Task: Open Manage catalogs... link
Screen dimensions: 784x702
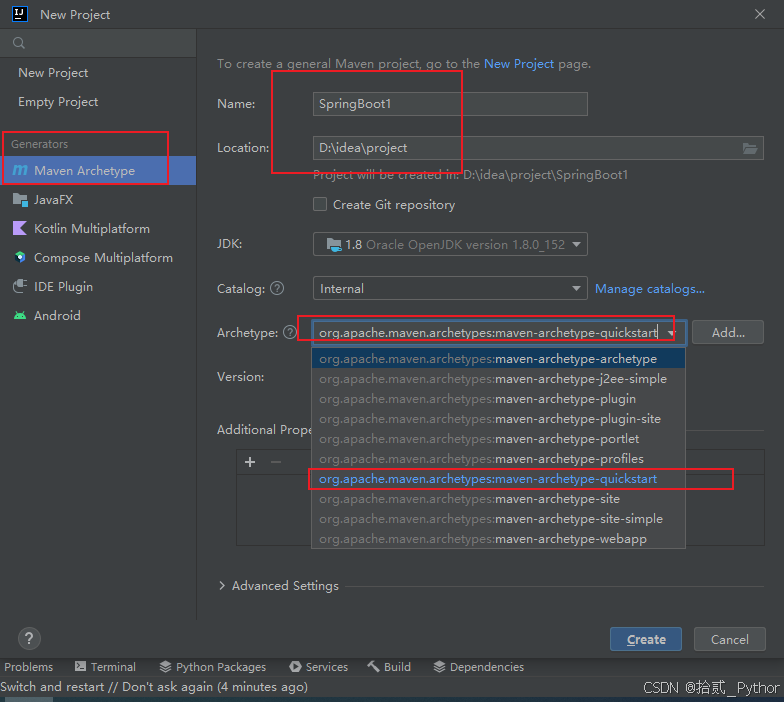Action: [650, 289]
